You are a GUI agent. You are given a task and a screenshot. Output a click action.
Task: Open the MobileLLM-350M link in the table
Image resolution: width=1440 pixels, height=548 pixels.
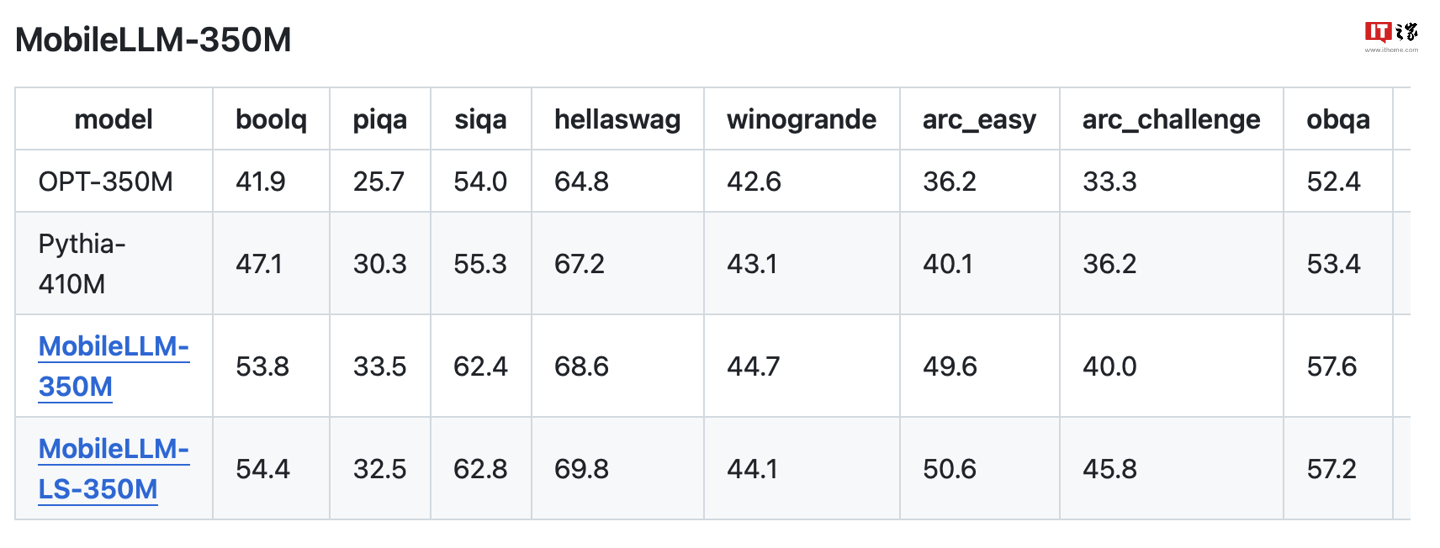click(x=113, y=366)
